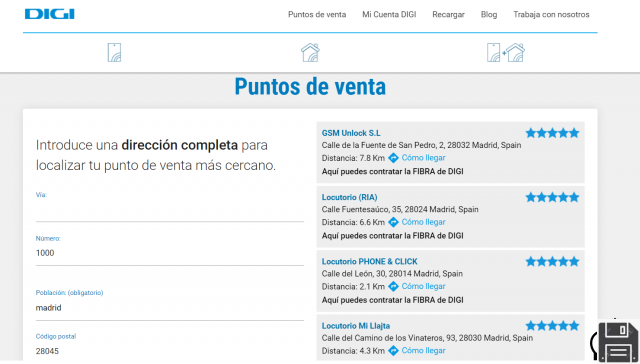Click Cómo llegar for Locutorio Mi Llajta
This screenshot has width=640, height=364.
tap(423, 351)
